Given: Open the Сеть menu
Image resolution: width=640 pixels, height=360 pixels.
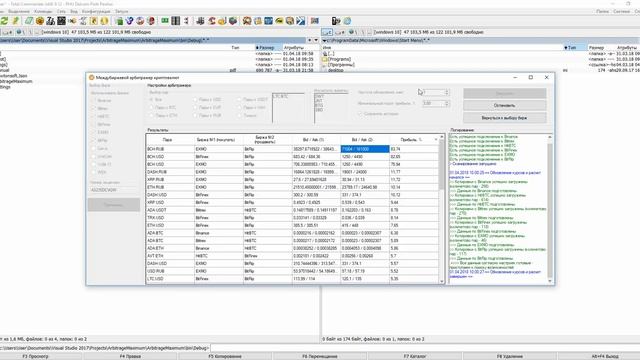Looking at the screenshot, I should 61,11.
